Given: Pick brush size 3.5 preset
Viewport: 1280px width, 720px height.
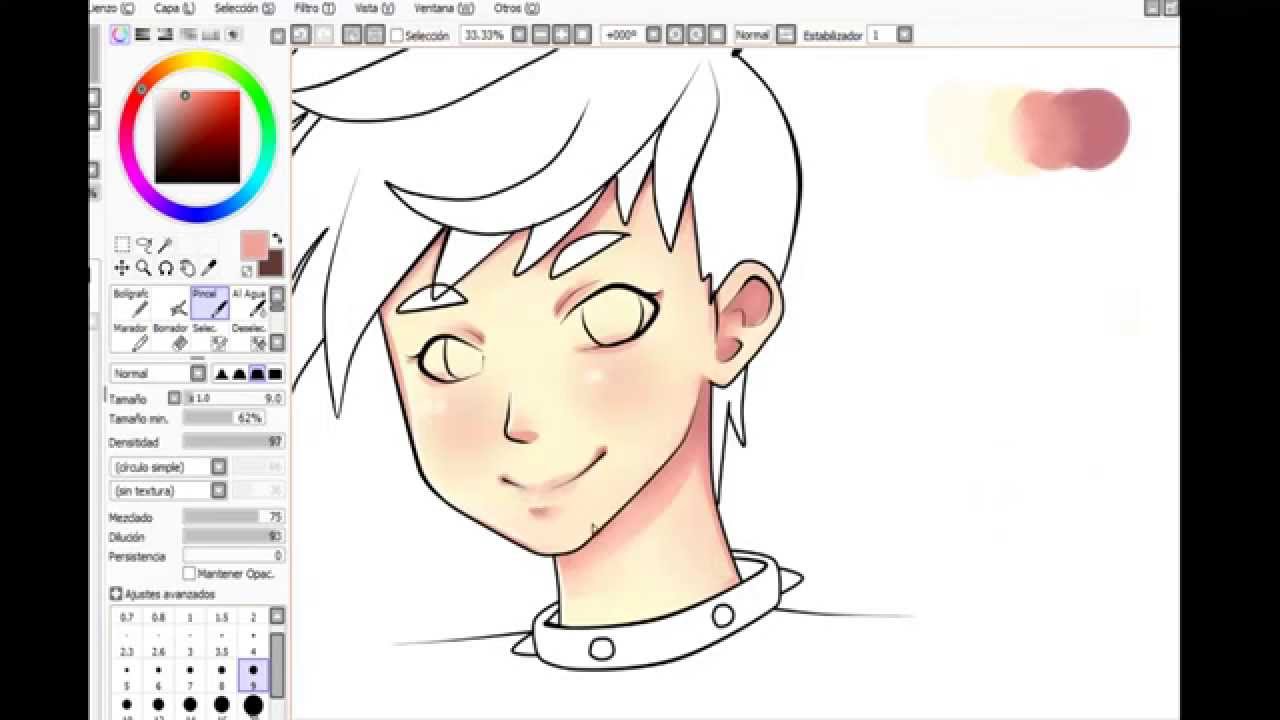Looking at the screenshot, I should pos(221,643).
